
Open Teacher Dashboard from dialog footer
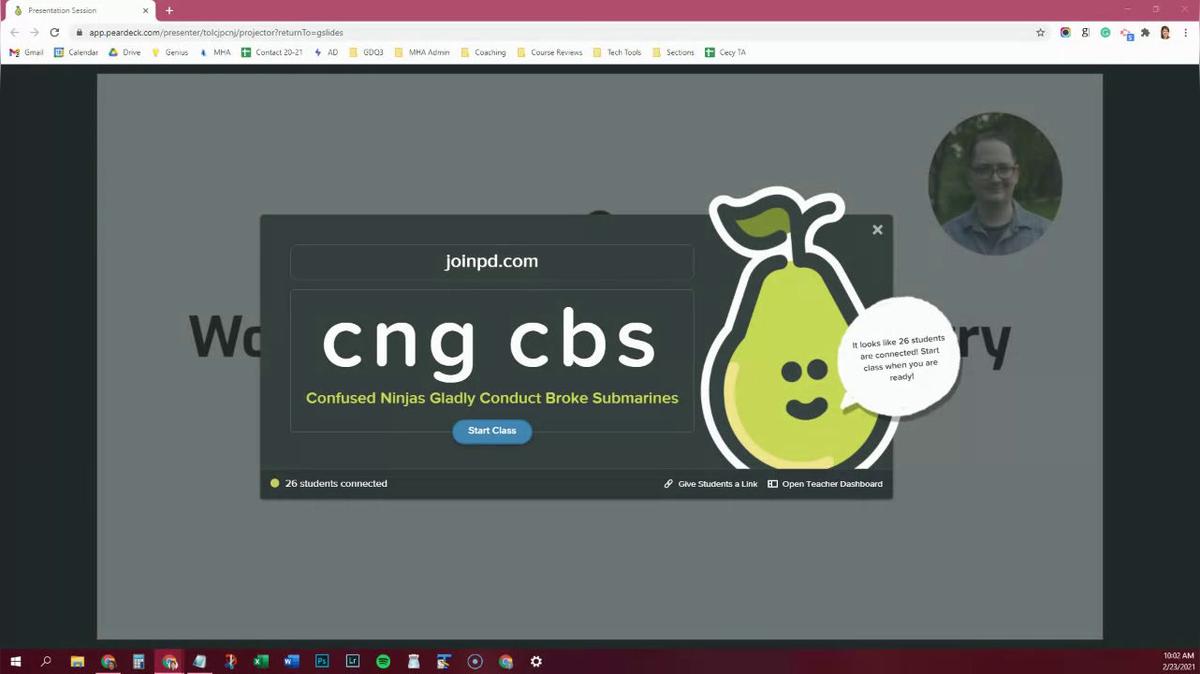coord(825,484)
